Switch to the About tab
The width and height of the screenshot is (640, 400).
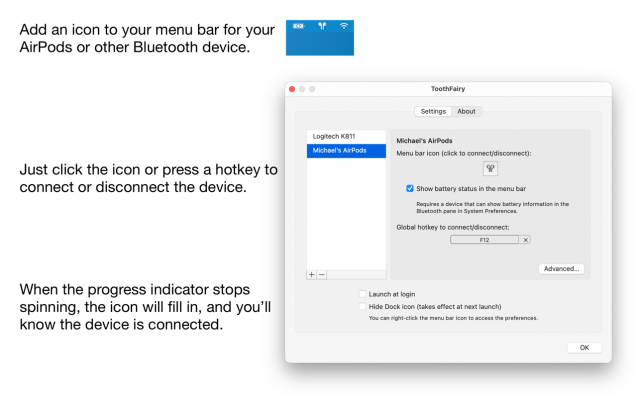tap(466, 111)
